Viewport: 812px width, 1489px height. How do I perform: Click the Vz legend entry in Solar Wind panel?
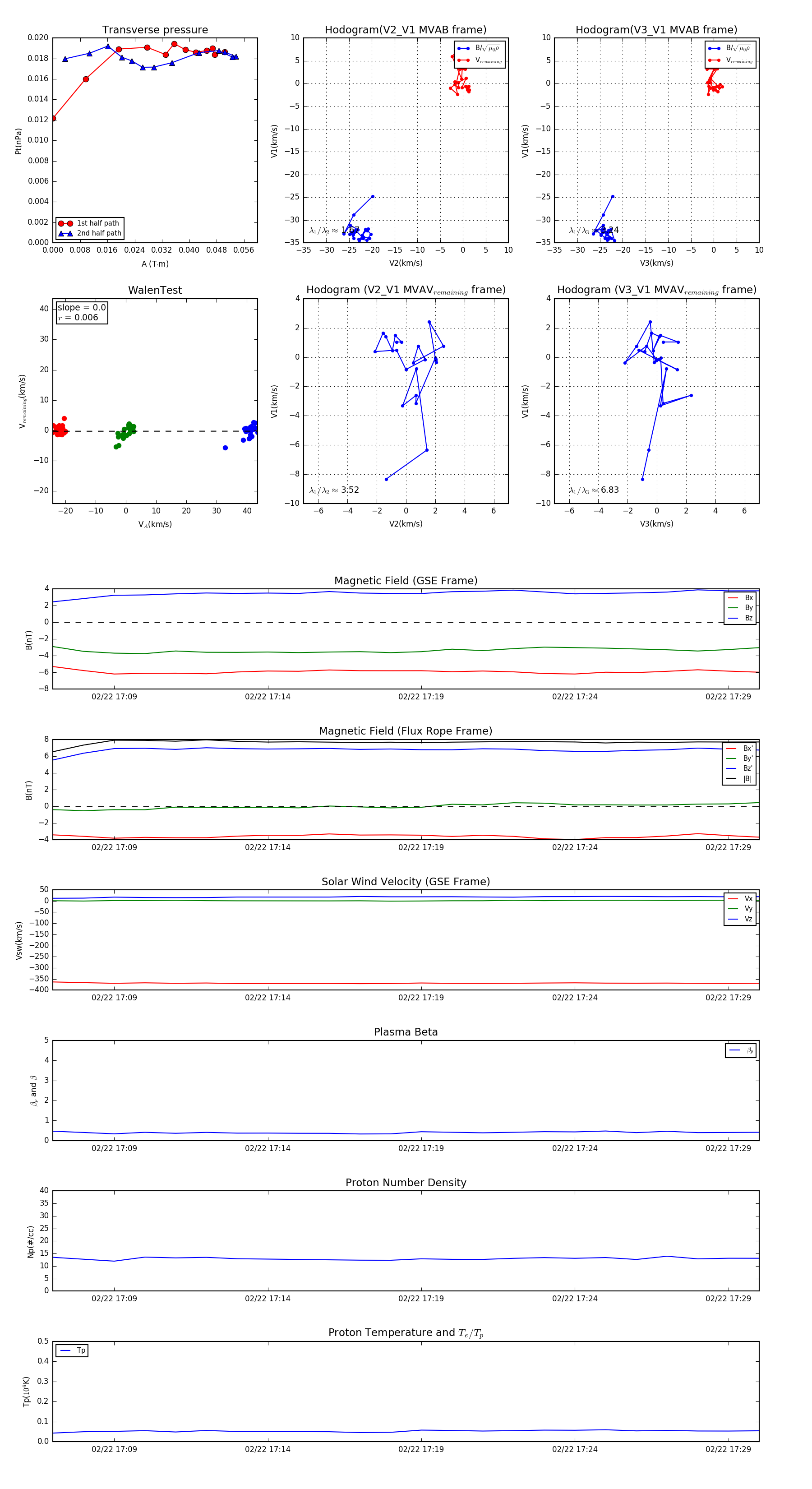click(740, 919)
